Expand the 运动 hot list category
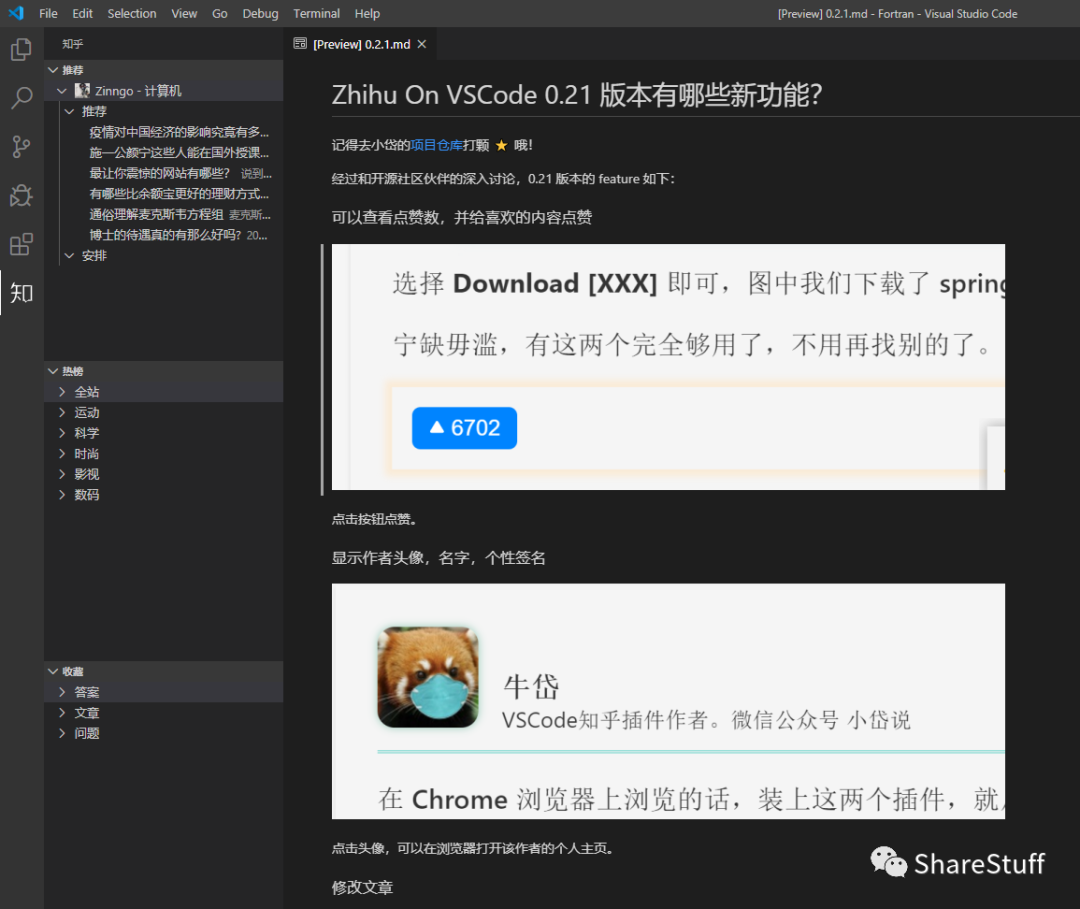This screenshot has width=1080, height=909. tap(164, 412)
